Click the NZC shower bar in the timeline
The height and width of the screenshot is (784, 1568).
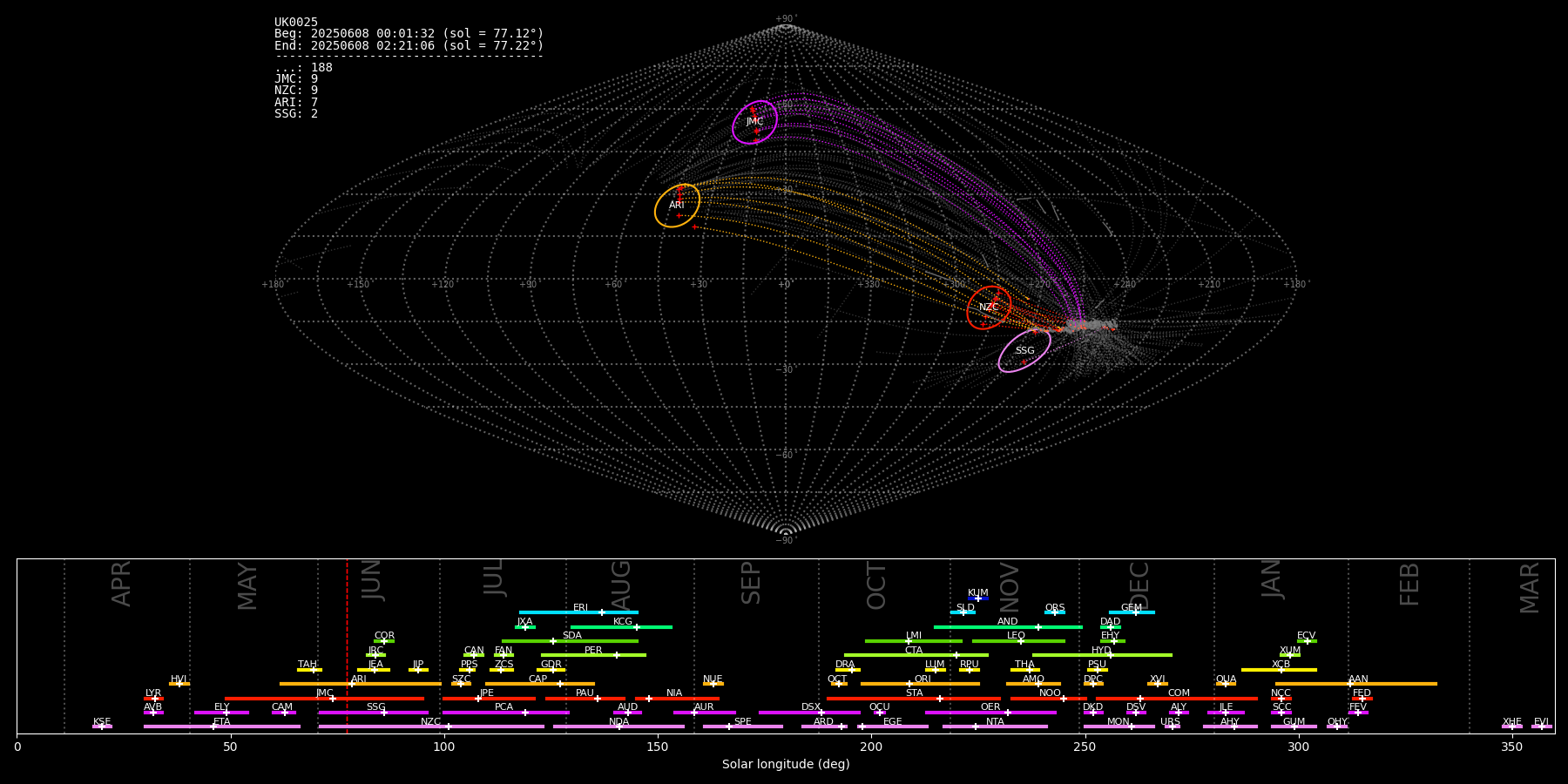point(431,727)
